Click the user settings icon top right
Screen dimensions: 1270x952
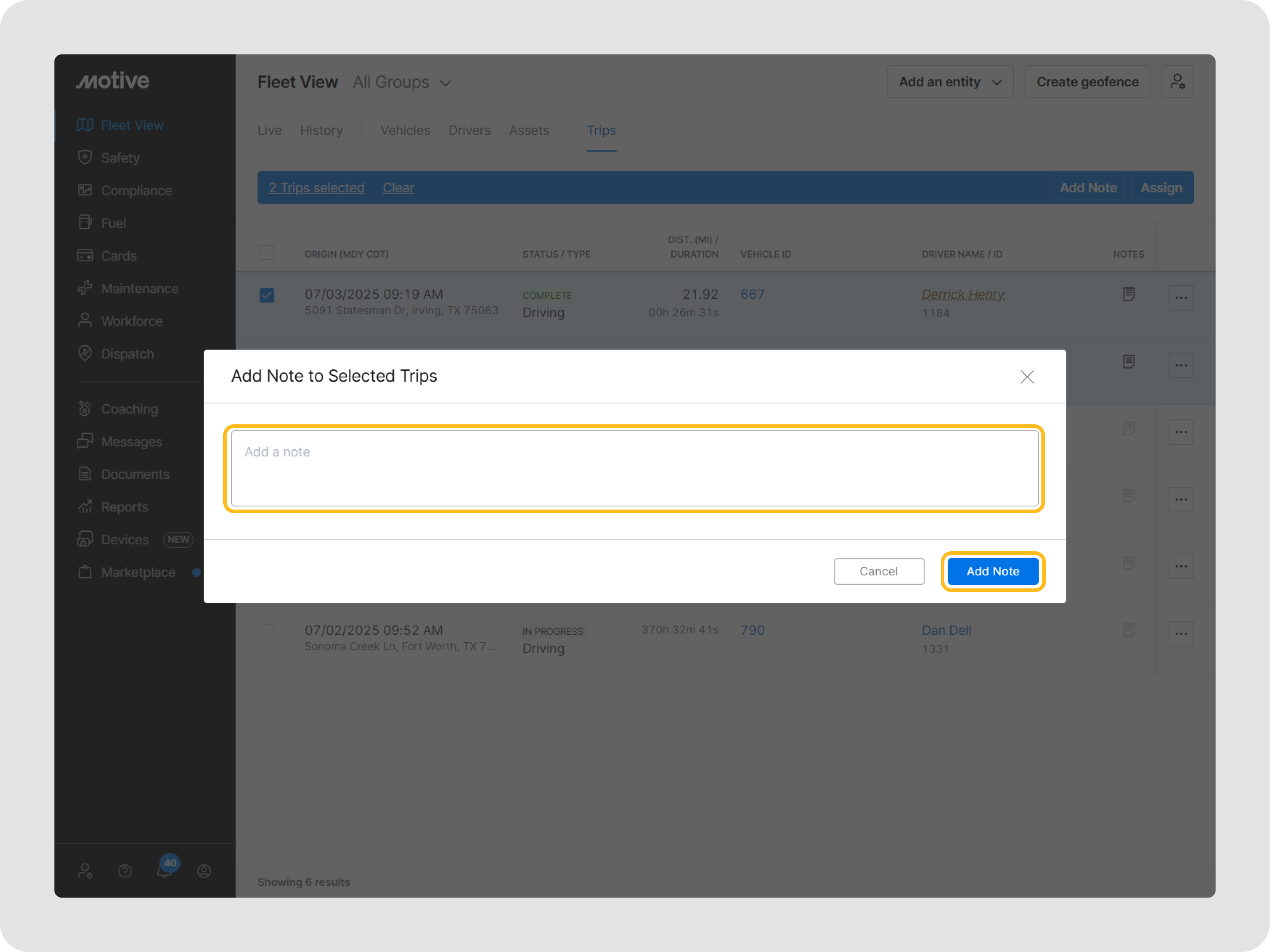point(1177,82)
